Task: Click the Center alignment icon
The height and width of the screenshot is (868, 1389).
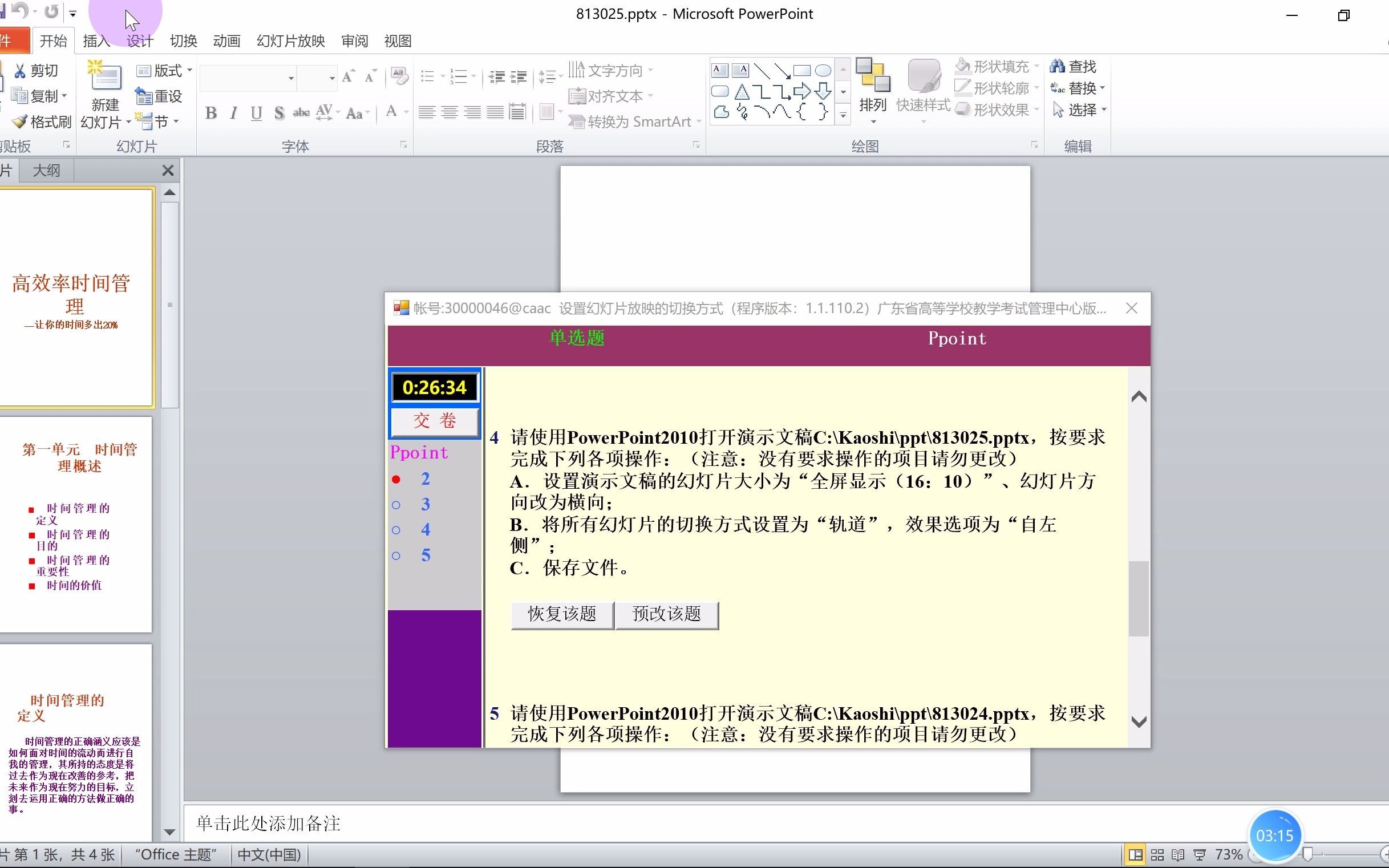Action: click(449, 112)
